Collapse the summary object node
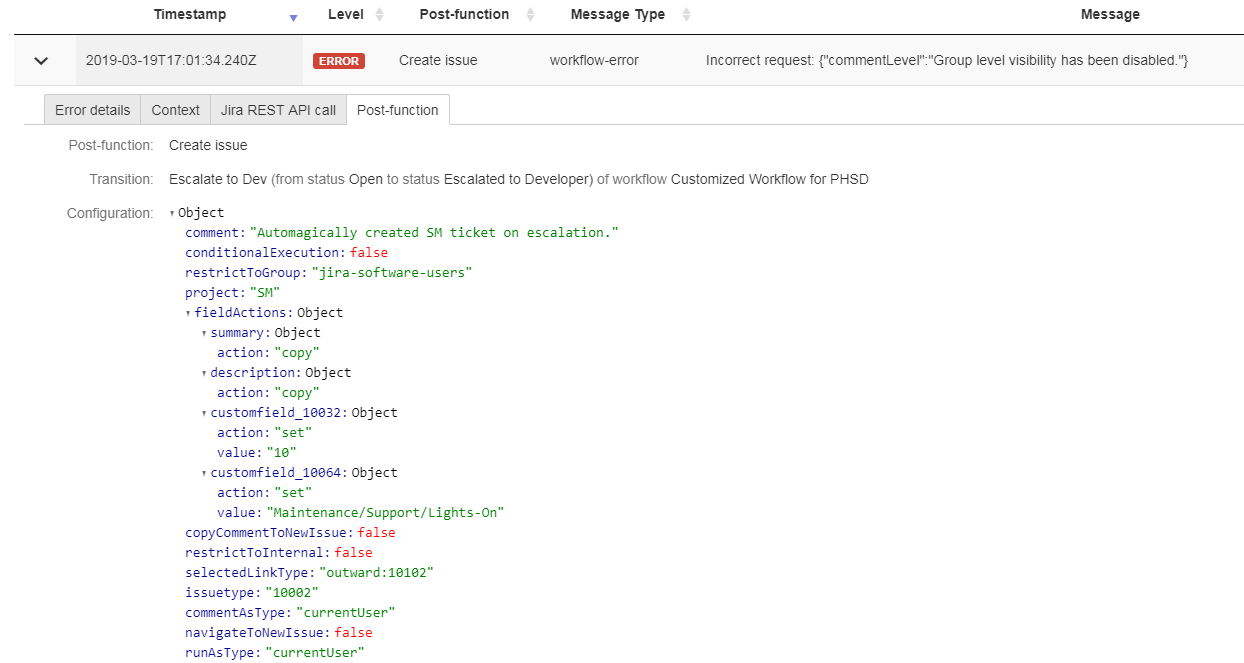The width and height of the screenshot is (1244, 663). [204, 333]
